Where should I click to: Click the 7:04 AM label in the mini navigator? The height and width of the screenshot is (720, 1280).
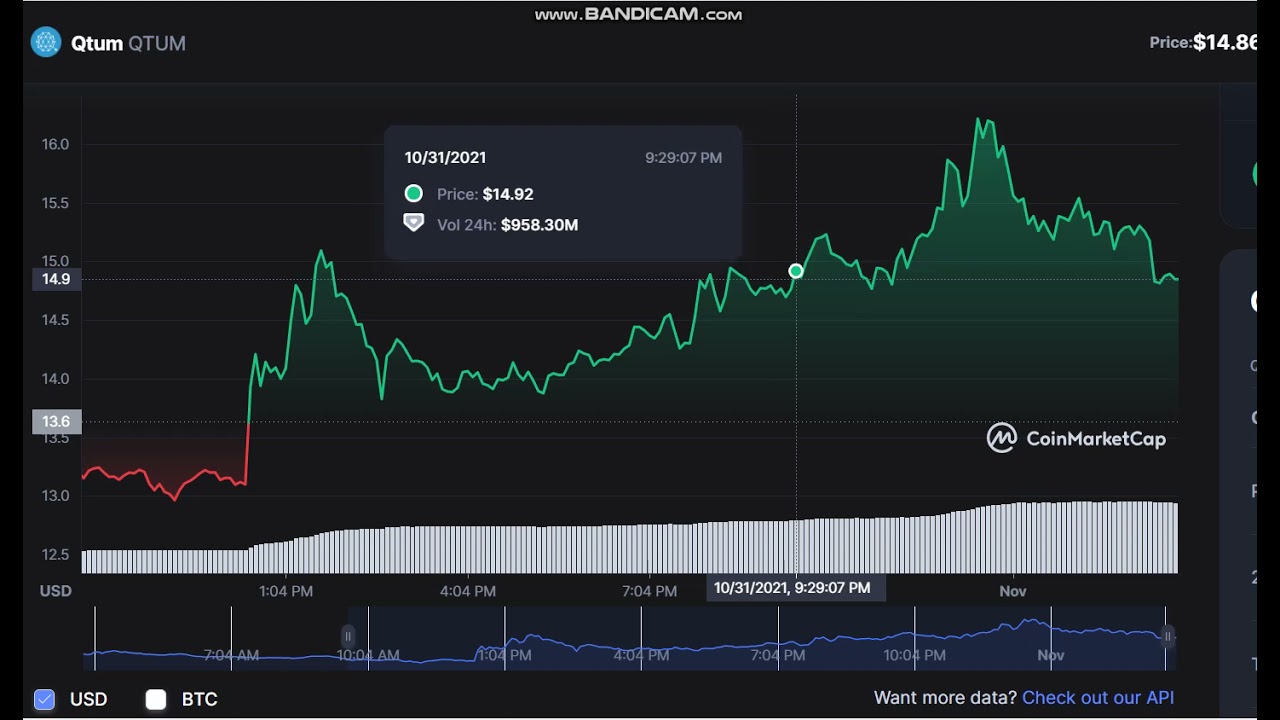231,655
